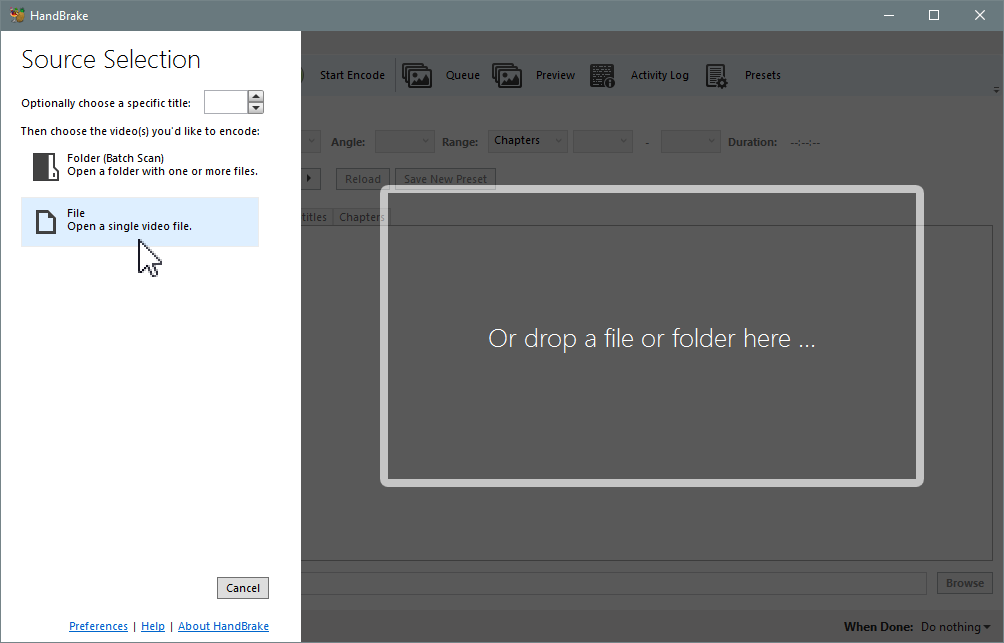Image resolution: width=1004 pixels, height=643 pixels.
Task: Choose Folder (Batch Scan) source option
Action: [x=140, y=165]
